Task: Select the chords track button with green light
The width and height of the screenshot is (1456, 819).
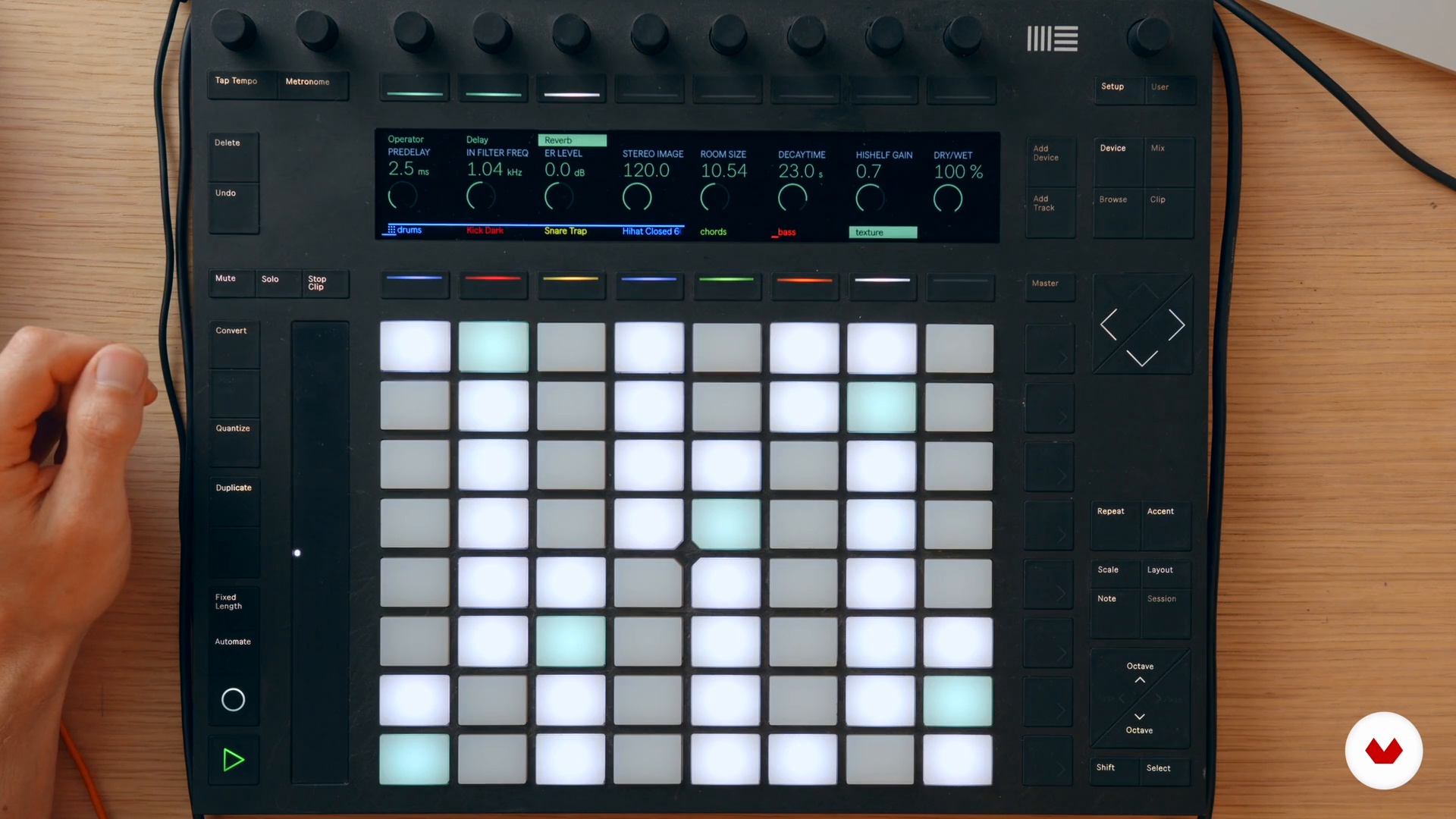Action: point(726,287)
